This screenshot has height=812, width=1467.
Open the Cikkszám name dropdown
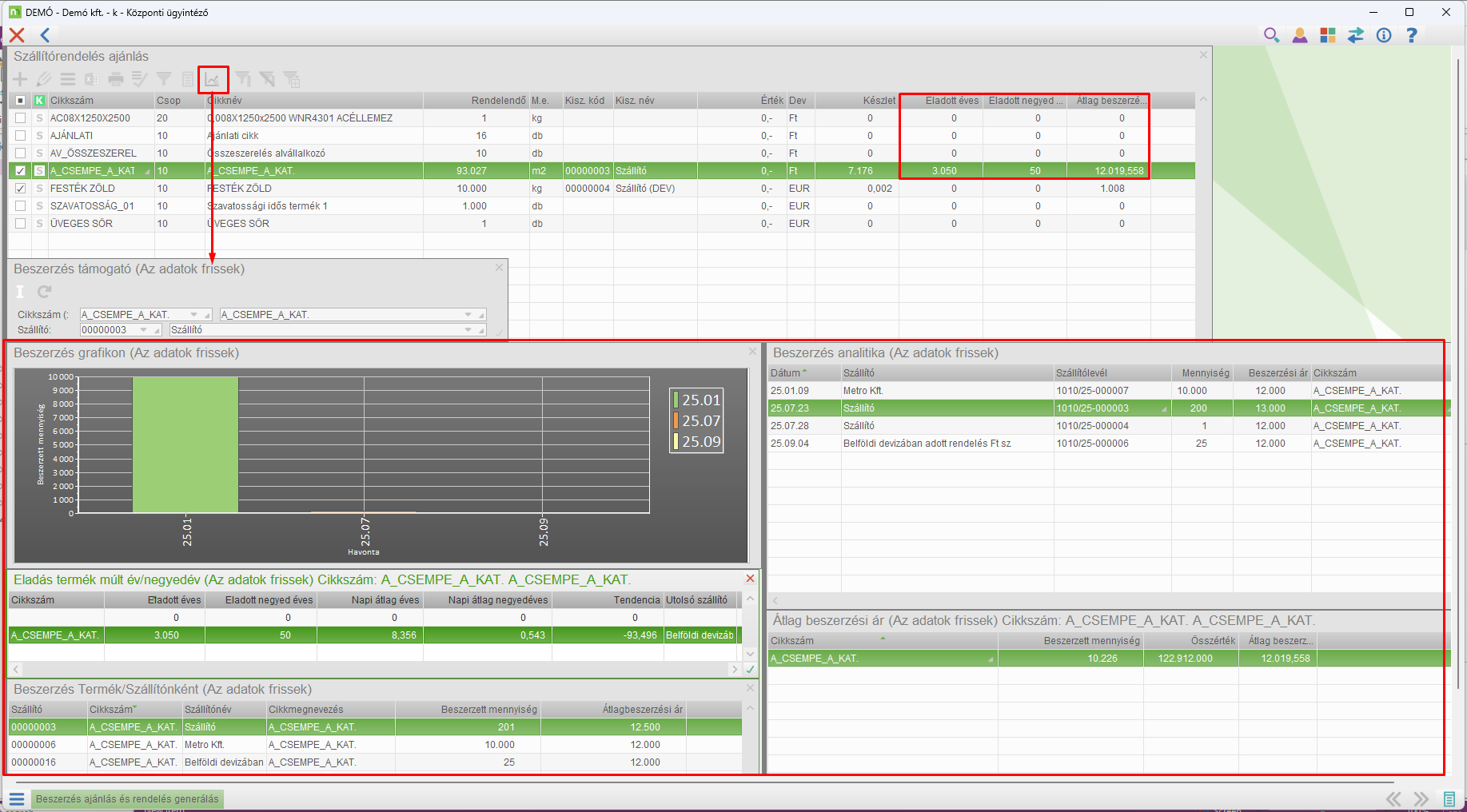(x=468, y=315)
